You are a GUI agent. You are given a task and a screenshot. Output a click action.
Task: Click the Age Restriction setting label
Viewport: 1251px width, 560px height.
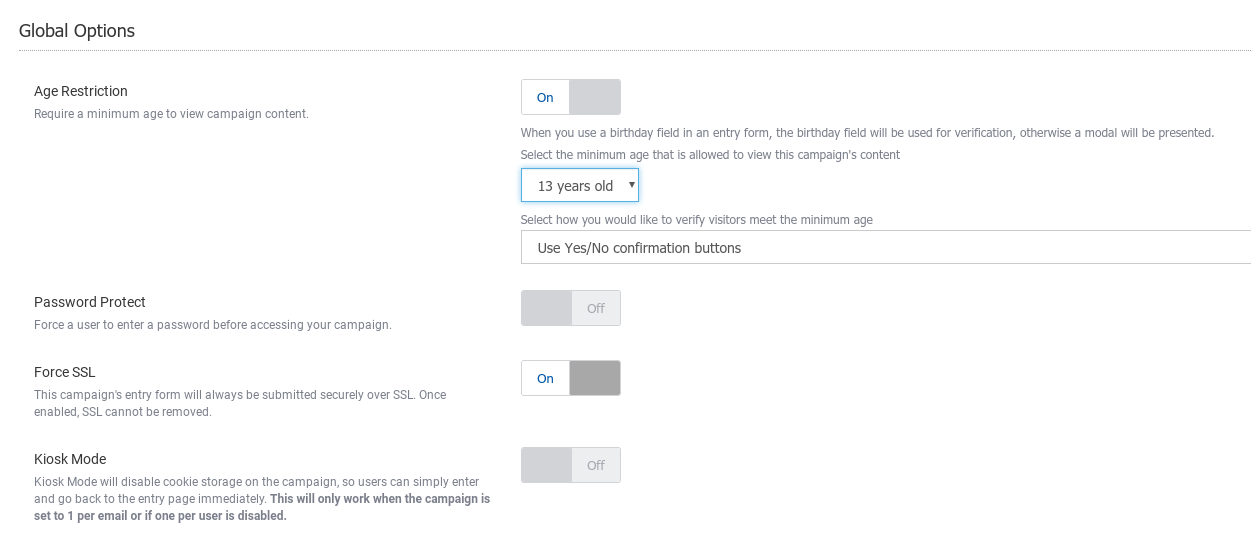(81, 91)
